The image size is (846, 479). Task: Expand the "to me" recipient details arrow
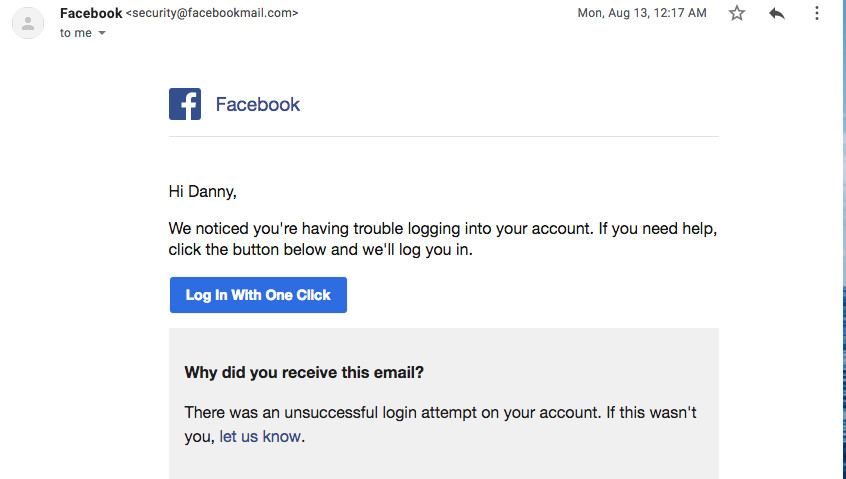click(x=101, y=33)
